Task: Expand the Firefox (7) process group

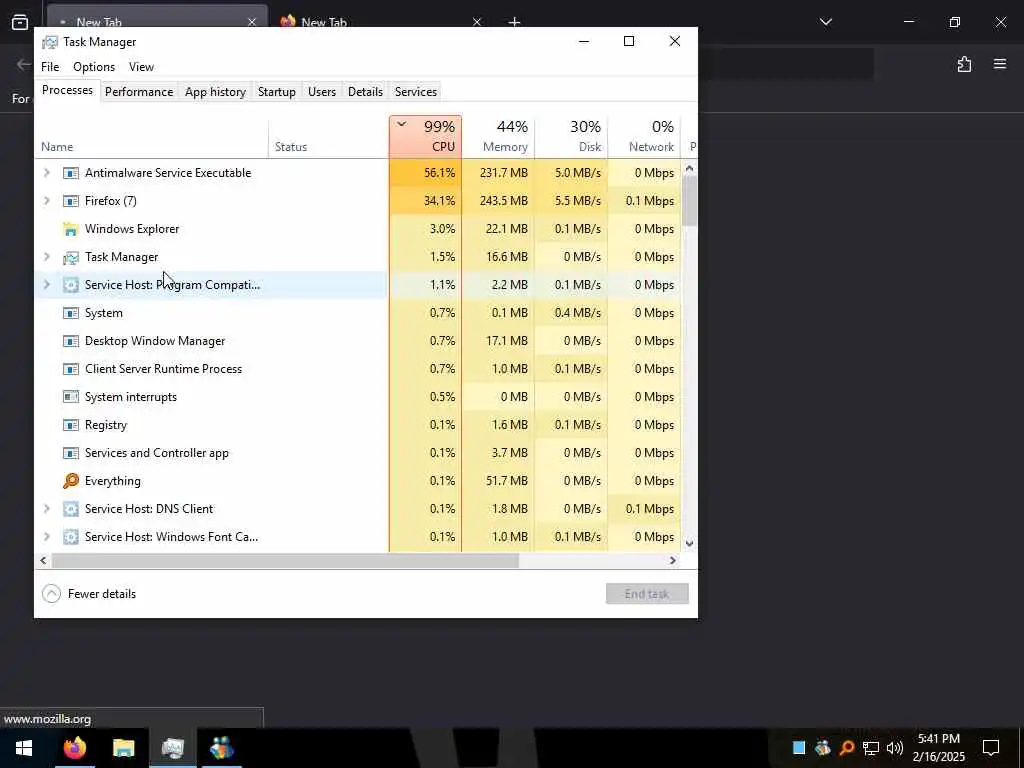Action: tap(46, 201)
